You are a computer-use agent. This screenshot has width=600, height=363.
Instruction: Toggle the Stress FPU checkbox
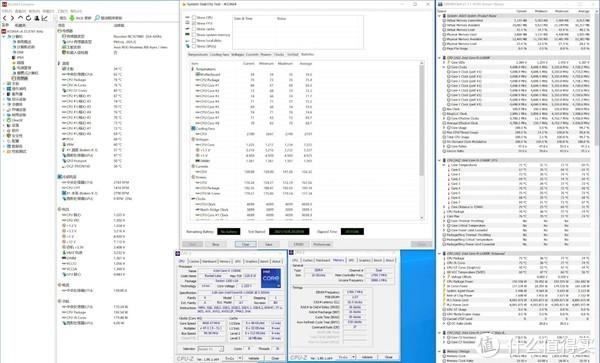coord(194,23)
